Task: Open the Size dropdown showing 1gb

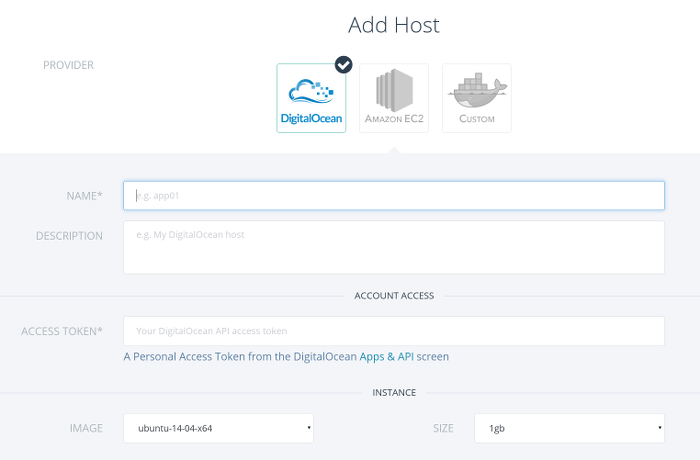Action: point(569,428)
